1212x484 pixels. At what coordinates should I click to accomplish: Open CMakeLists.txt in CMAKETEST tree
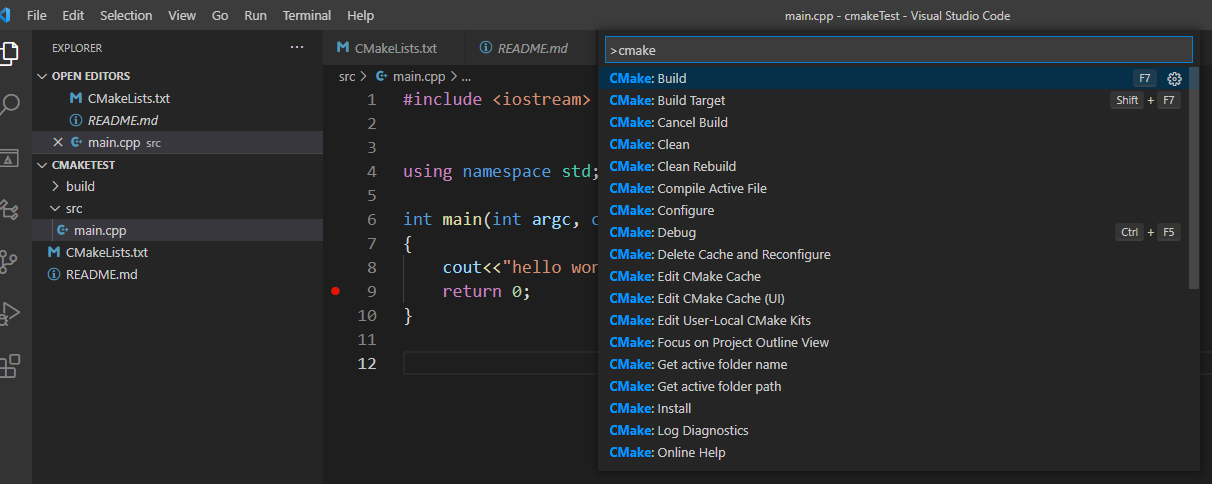[177, 252]
